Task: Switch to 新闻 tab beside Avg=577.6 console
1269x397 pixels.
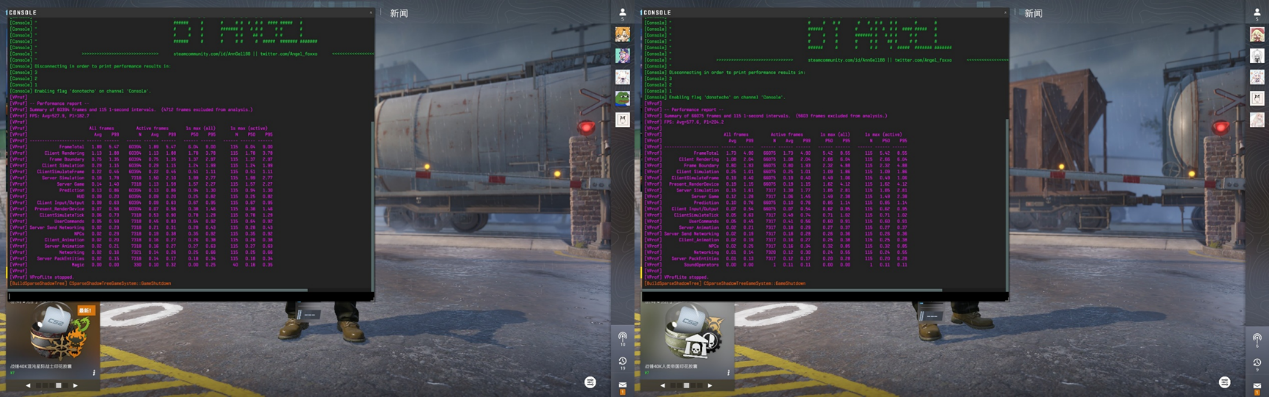Action: click(x=1033, y=14)
